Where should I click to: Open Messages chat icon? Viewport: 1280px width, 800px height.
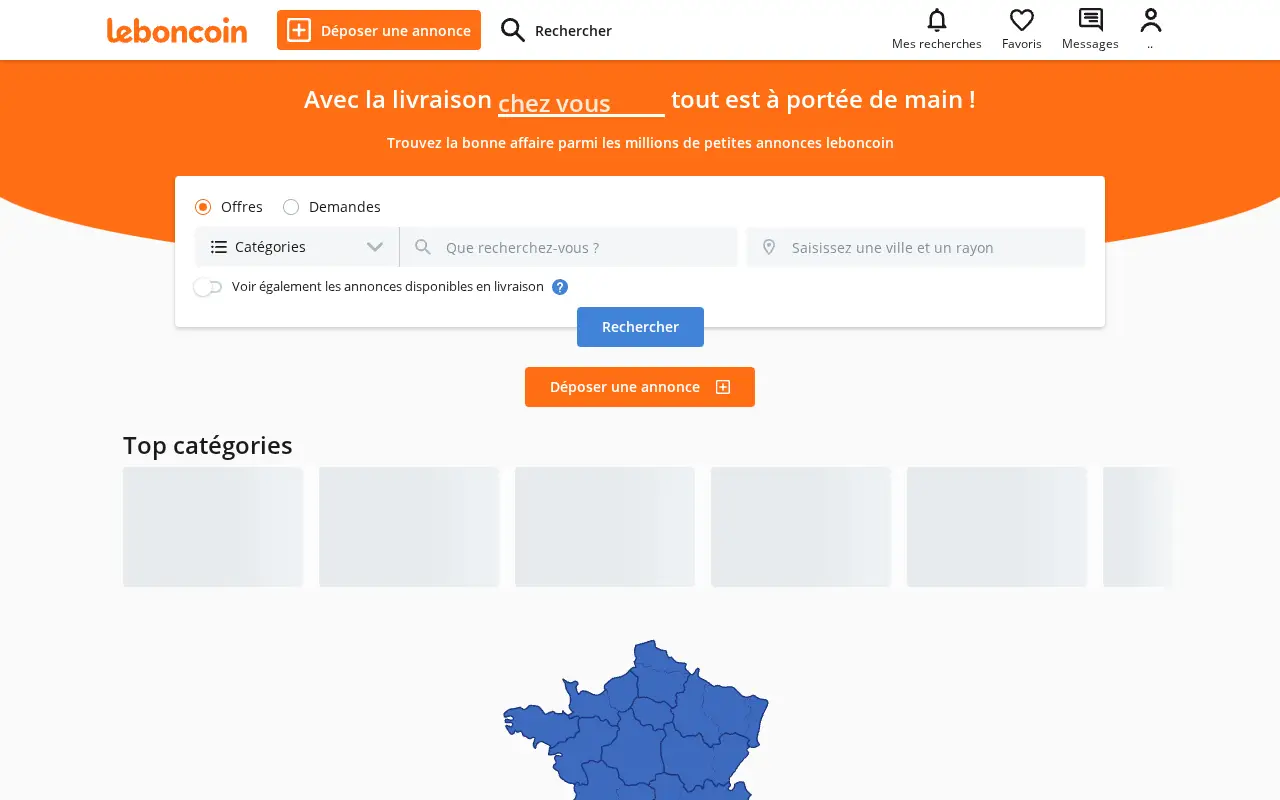(1090, 20)
